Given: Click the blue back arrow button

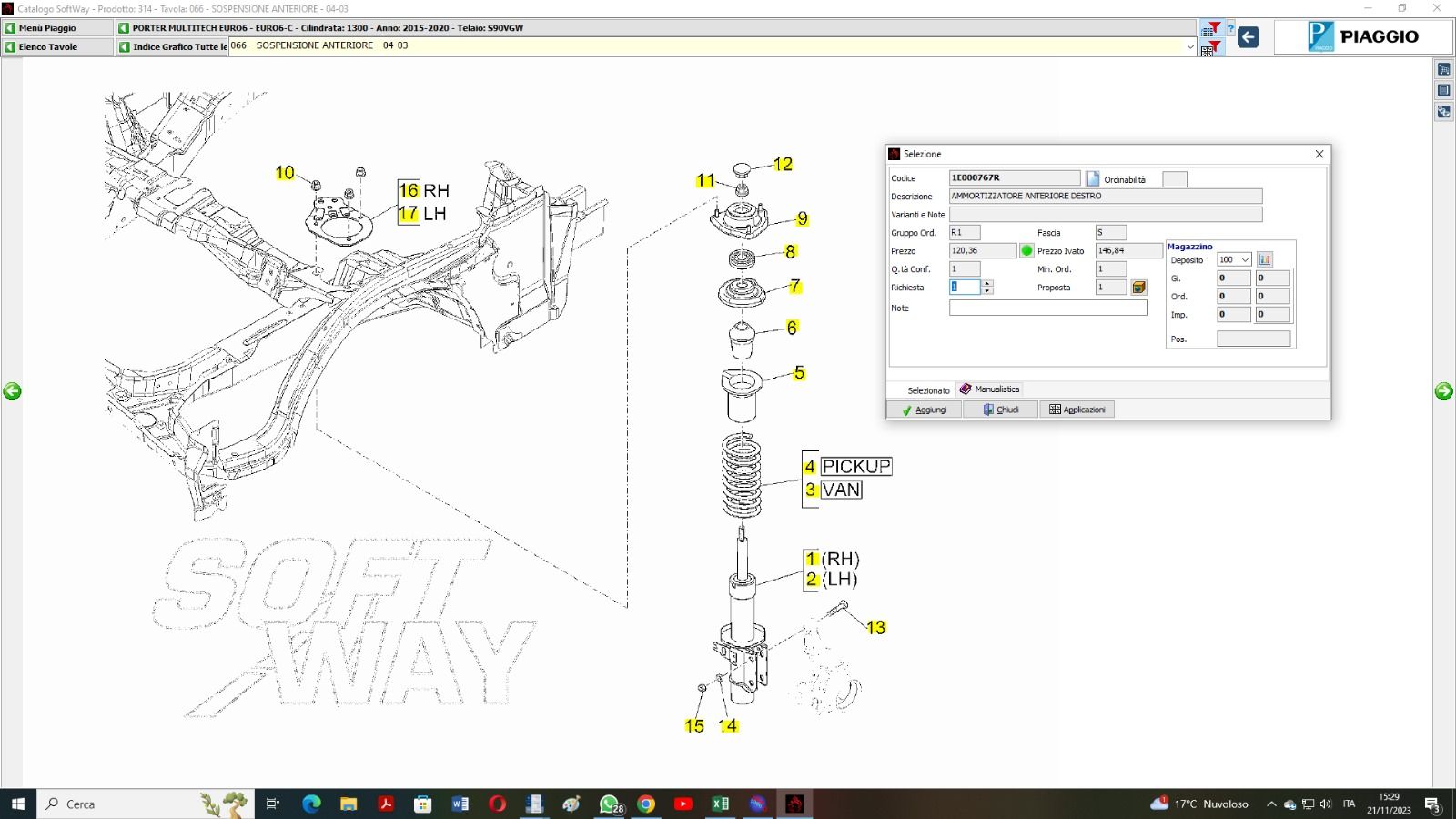Looking at the screenshot, I should pyautogui.click(x=1249, y=37).
